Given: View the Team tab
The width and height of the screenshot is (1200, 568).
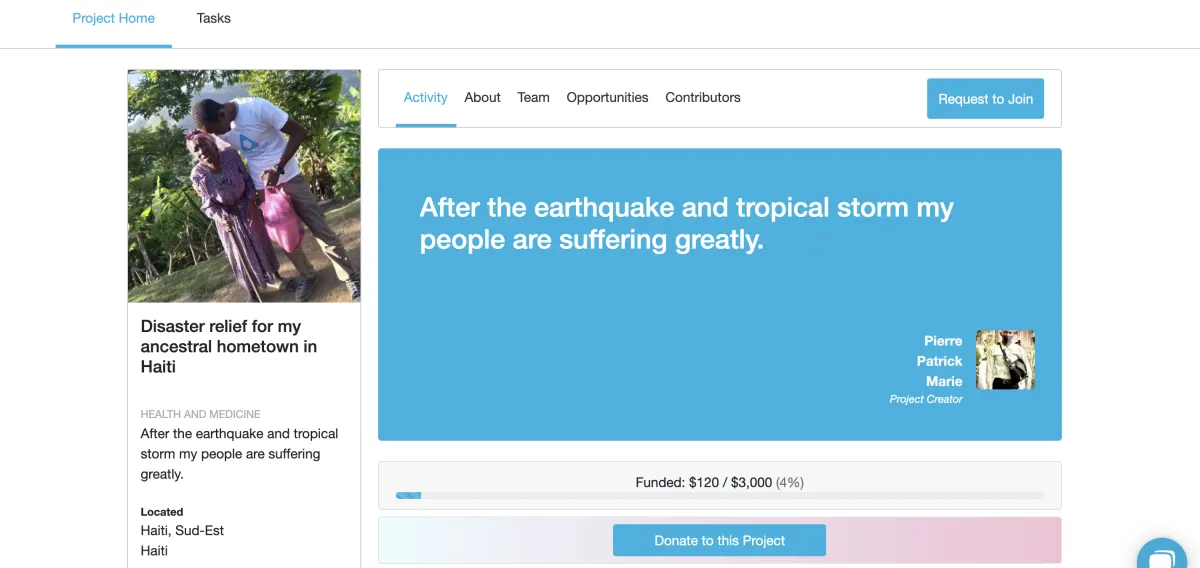Looking at the screenshot, I should click(x=533, y=97).
